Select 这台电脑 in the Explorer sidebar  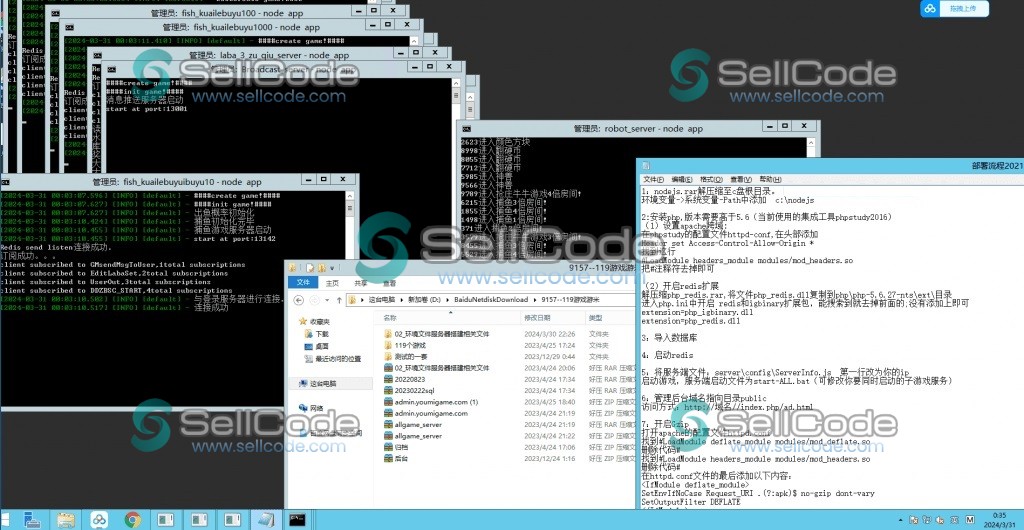324,384
